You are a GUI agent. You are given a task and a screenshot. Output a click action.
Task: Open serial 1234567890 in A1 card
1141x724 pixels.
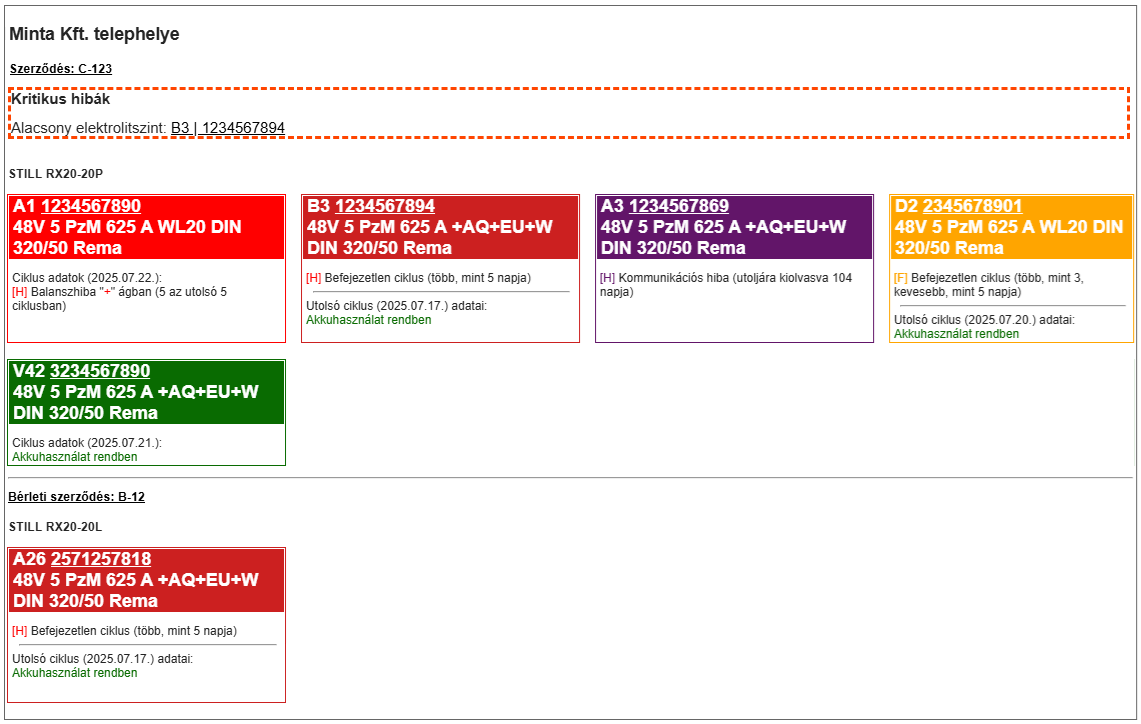[x=90, y=206]
